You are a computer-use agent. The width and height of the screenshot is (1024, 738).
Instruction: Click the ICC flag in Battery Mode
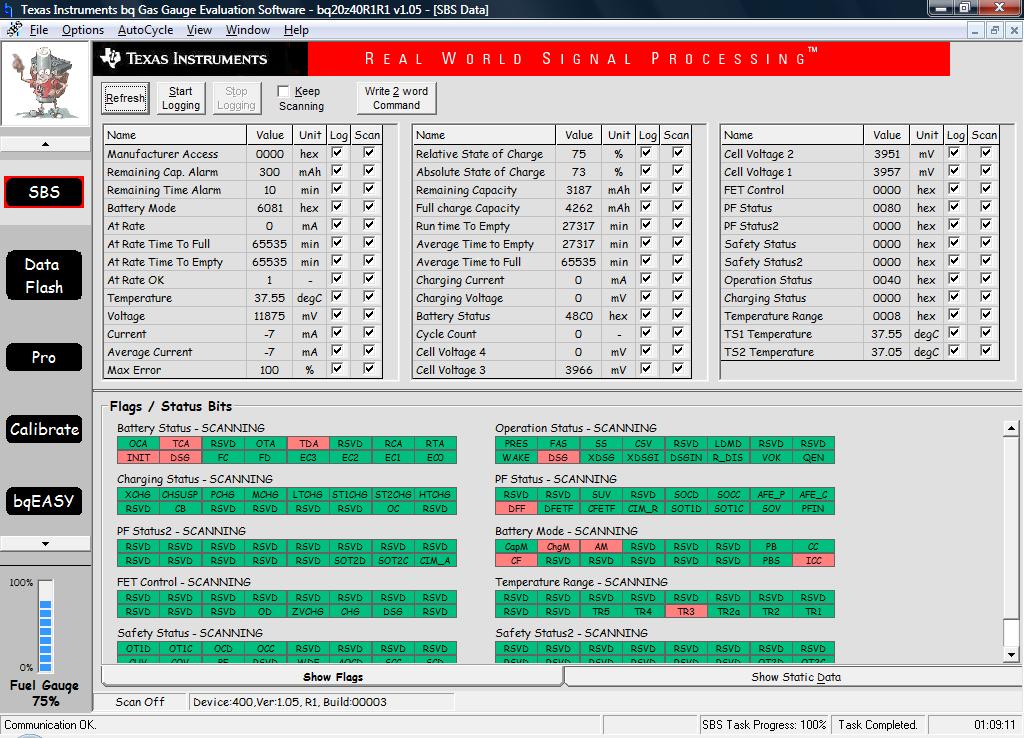813,560
